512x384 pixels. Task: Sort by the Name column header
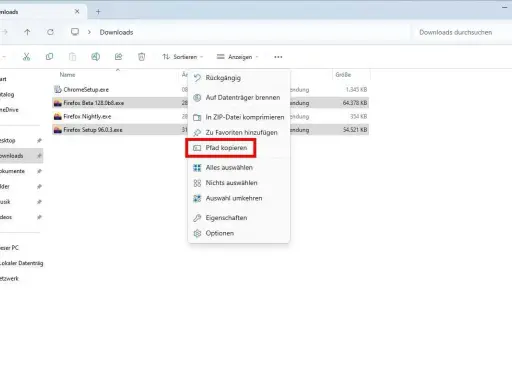(67, 75)
